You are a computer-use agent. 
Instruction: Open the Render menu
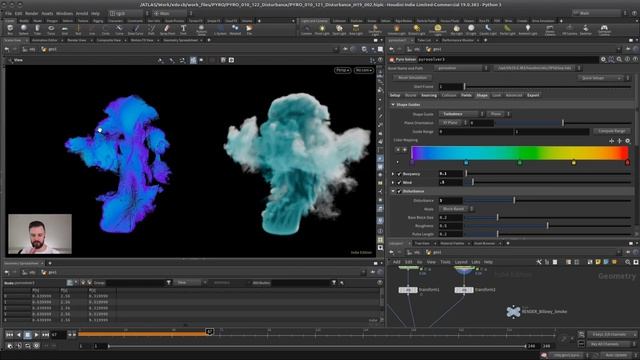[31, 13]
